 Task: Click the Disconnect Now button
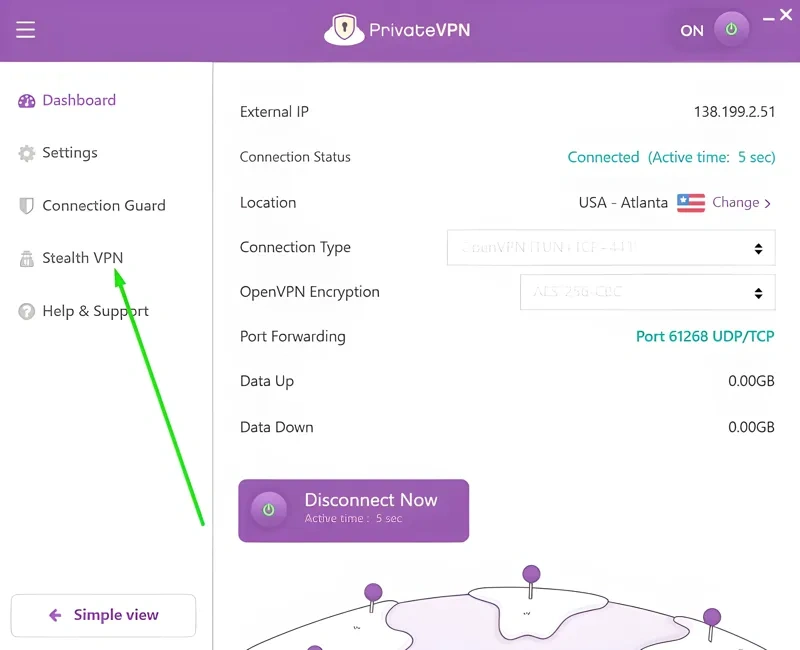tap(354, 510)
